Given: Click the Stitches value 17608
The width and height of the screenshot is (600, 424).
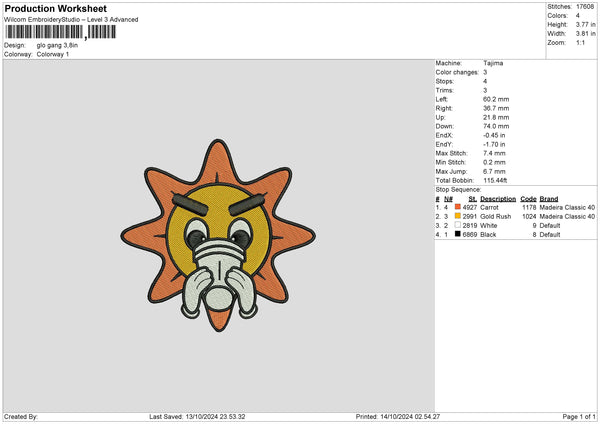Looking at the screenshot, I should [x=585, y=7].
